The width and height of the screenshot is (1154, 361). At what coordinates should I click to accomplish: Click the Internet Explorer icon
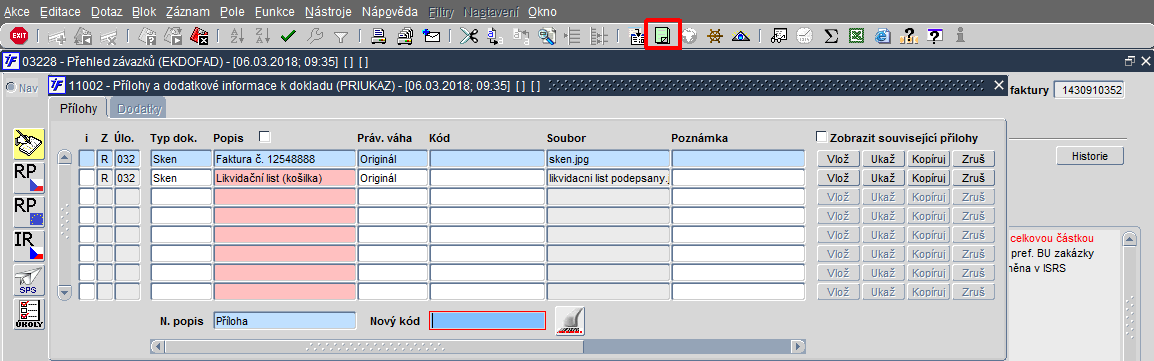[883, 35]
